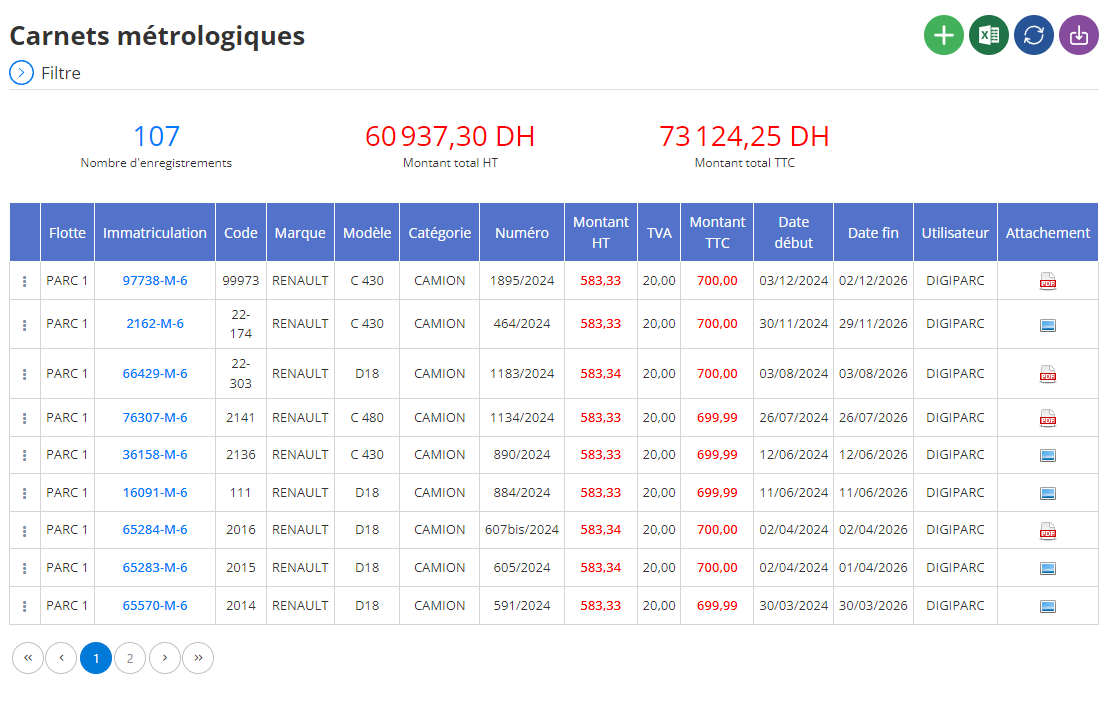Go to the next page with the single chevron
Viewport: 1109px width, 701px height.
[x=164, y=658]
